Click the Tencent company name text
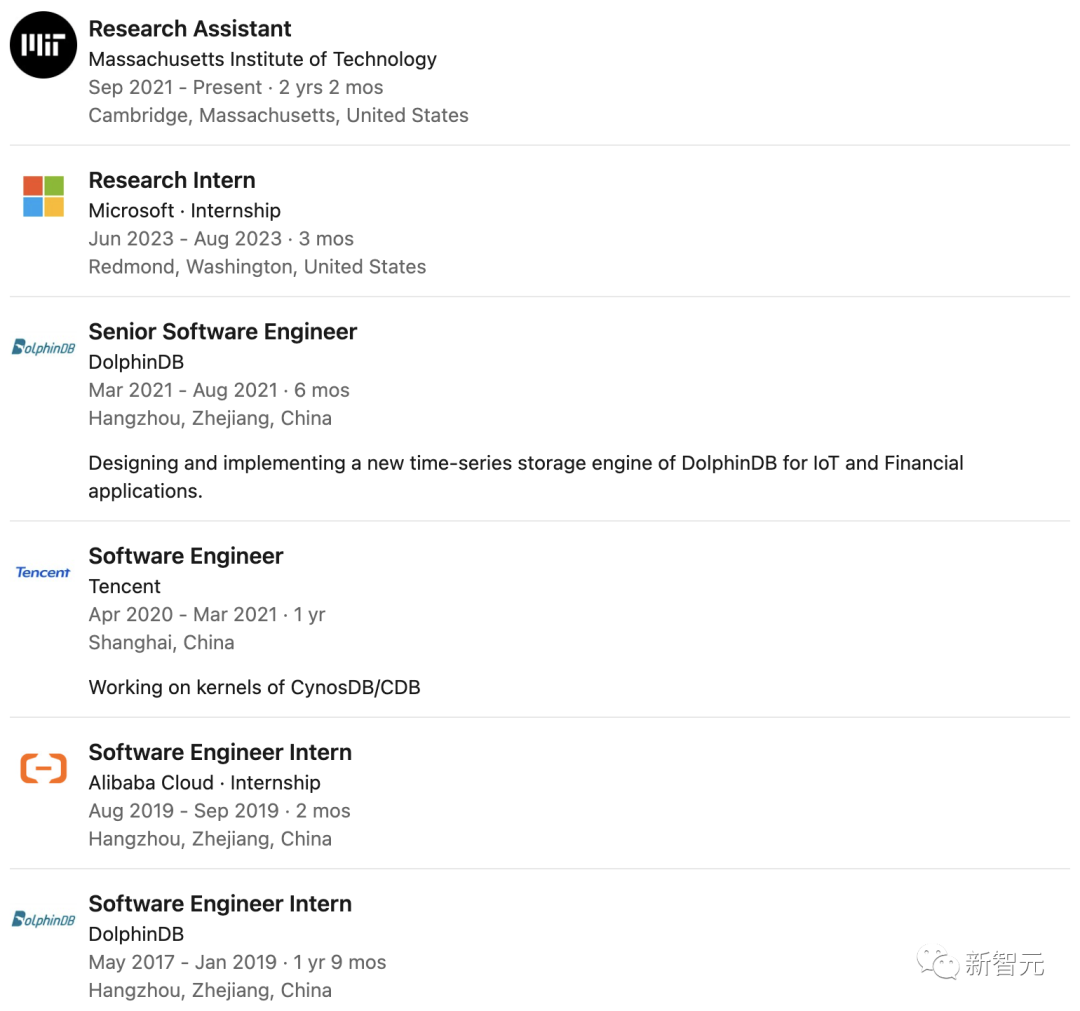 [x=125, y=586]
